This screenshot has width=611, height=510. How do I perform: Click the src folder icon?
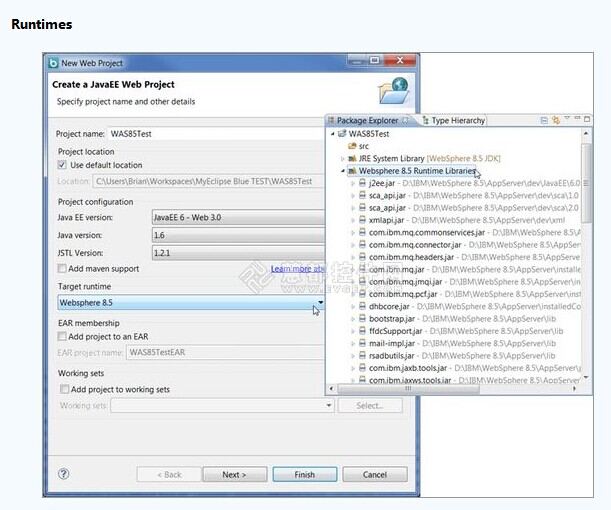pyautogui.click(x=351, y=146)
